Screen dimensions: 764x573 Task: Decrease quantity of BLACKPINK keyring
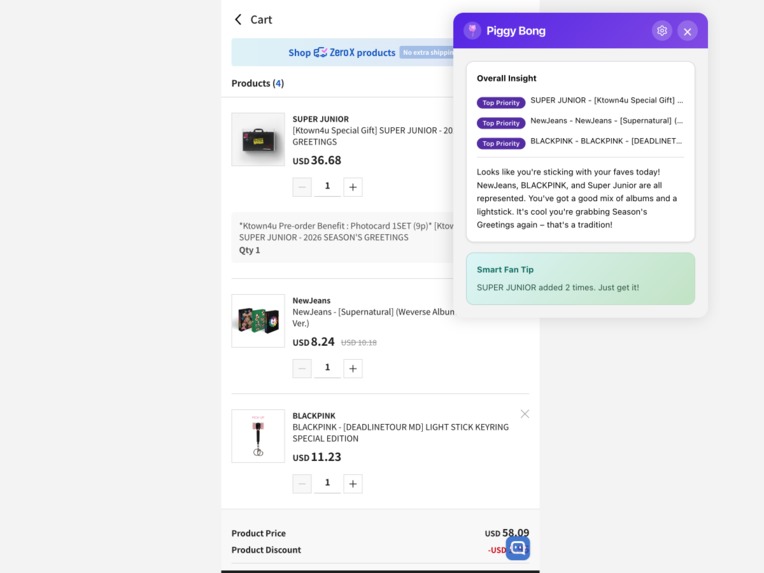coord(302,484)
